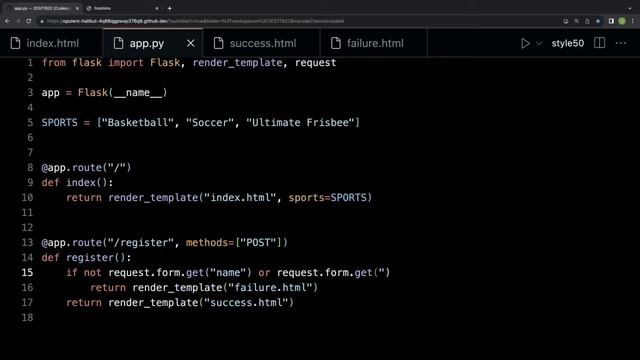The height and width of the screenshot is (360, 640).
Task: Click 'sports=SPORTS' argument on line 10
Action: pos(327,198)
